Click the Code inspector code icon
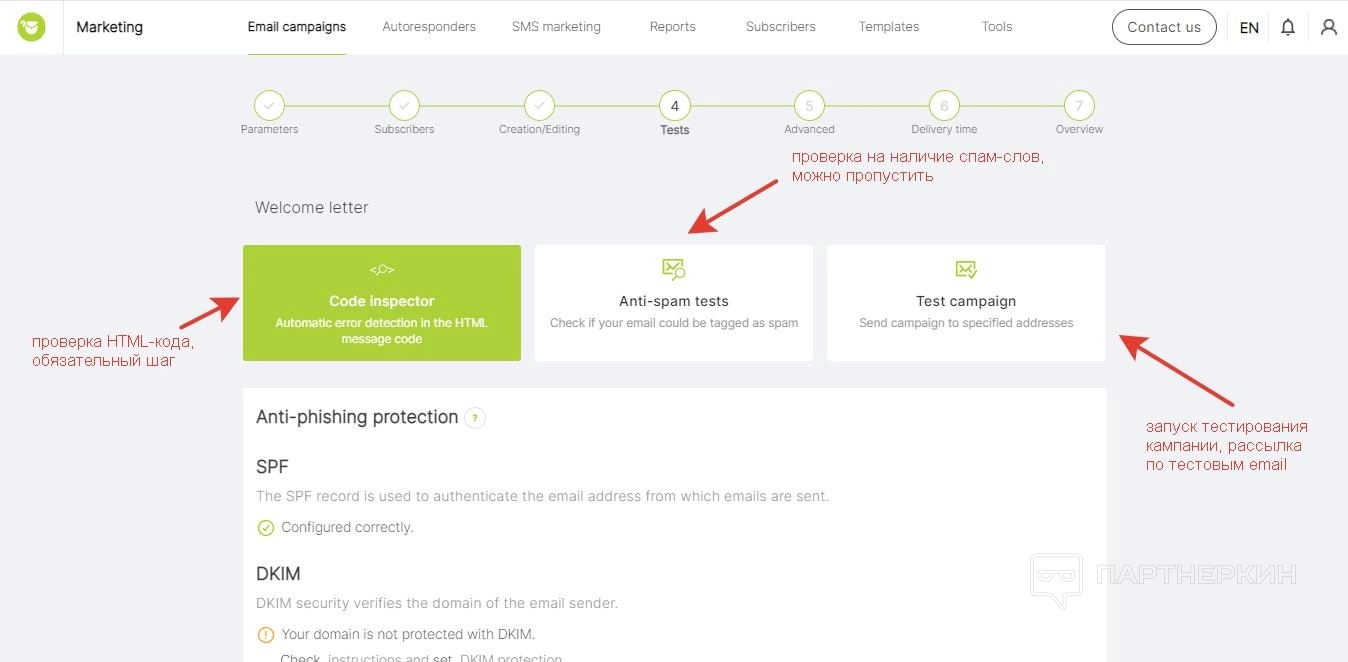 [381, 269]
